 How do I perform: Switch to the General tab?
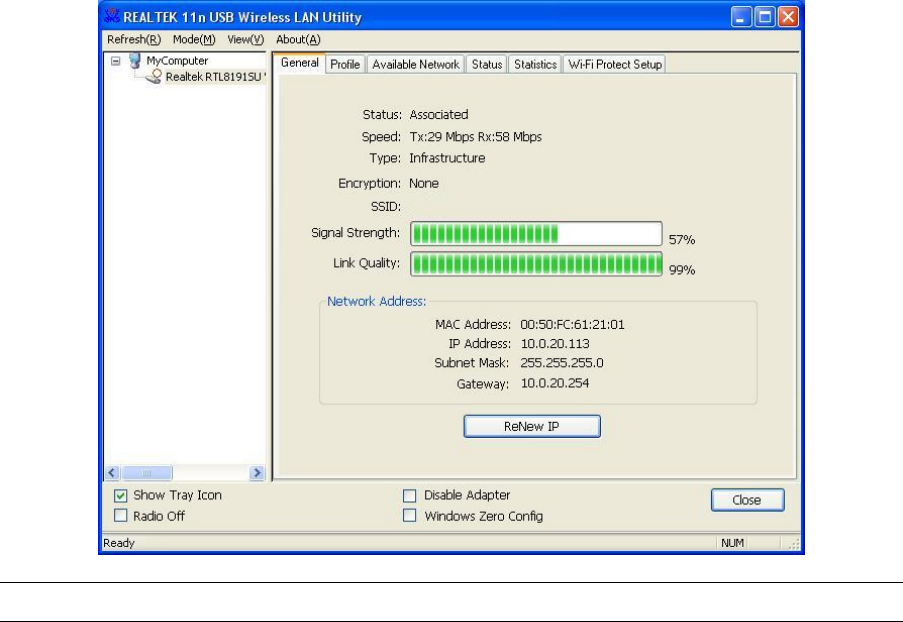(299, 63)
